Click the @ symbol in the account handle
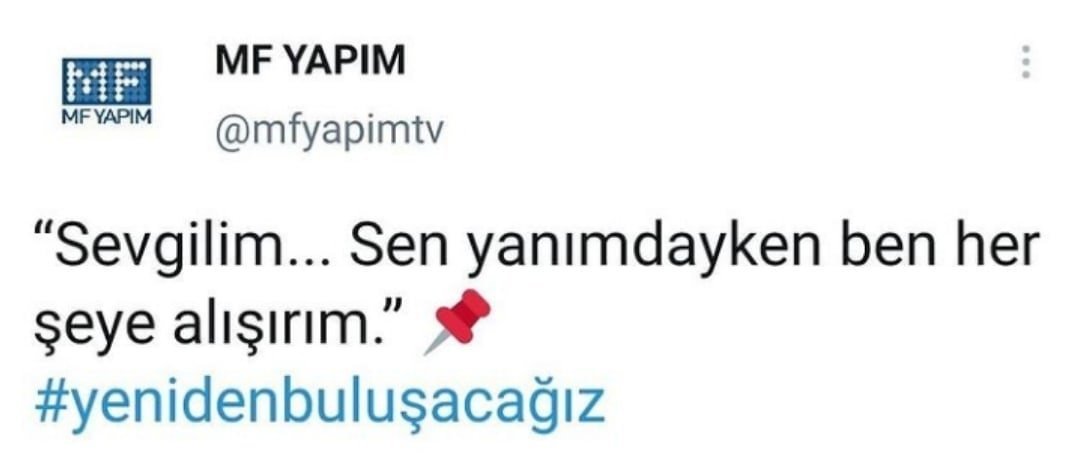Image resolution: width=1080 pixels, height=457 pixels. point(230,130)
